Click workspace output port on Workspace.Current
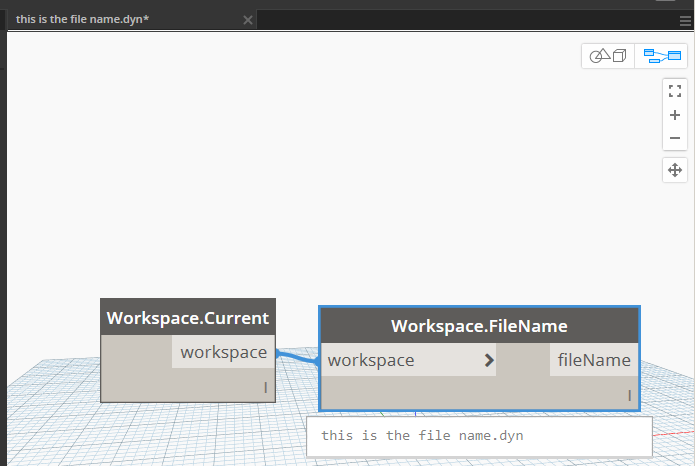 coord(223,352)
